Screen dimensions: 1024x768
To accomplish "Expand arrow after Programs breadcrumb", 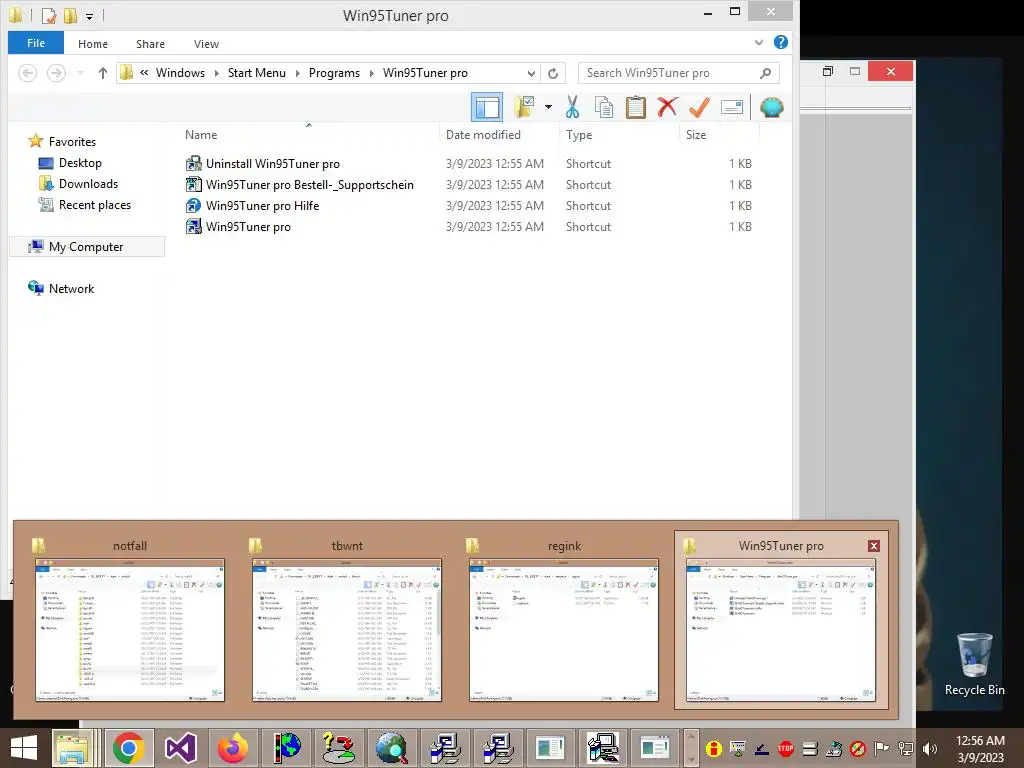I will click(372, 73).
